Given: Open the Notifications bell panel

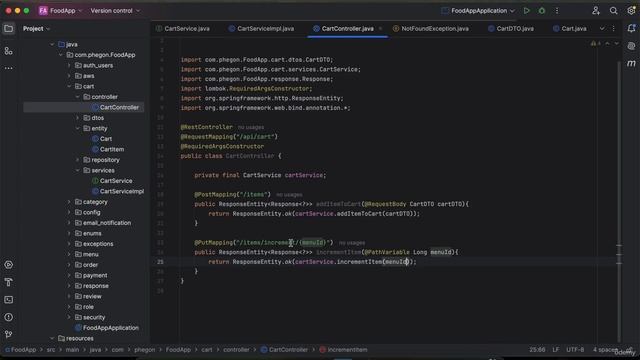Looking at the screenshot, I should 631,29.
